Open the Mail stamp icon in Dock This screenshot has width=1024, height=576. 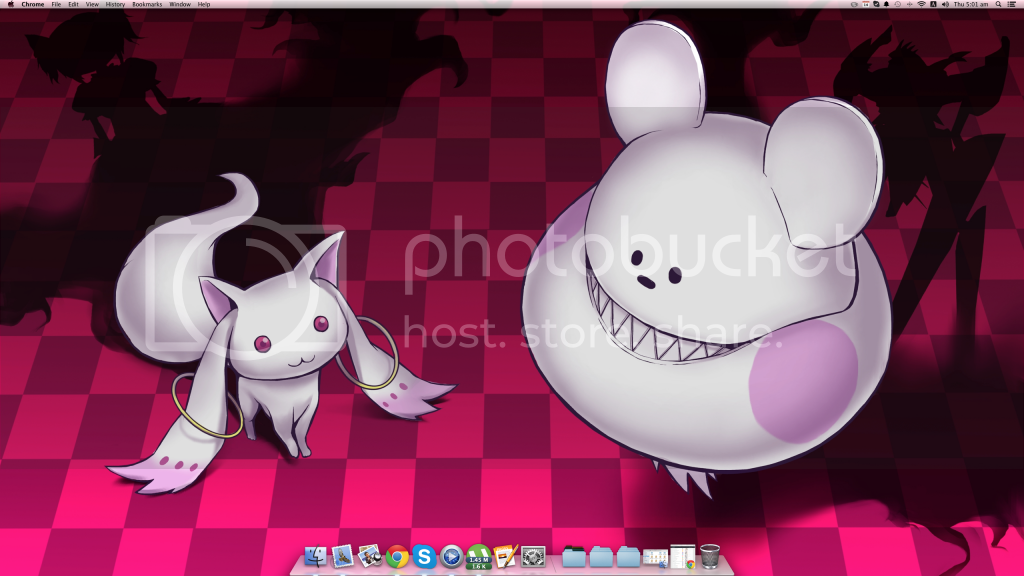pos(343,556)
